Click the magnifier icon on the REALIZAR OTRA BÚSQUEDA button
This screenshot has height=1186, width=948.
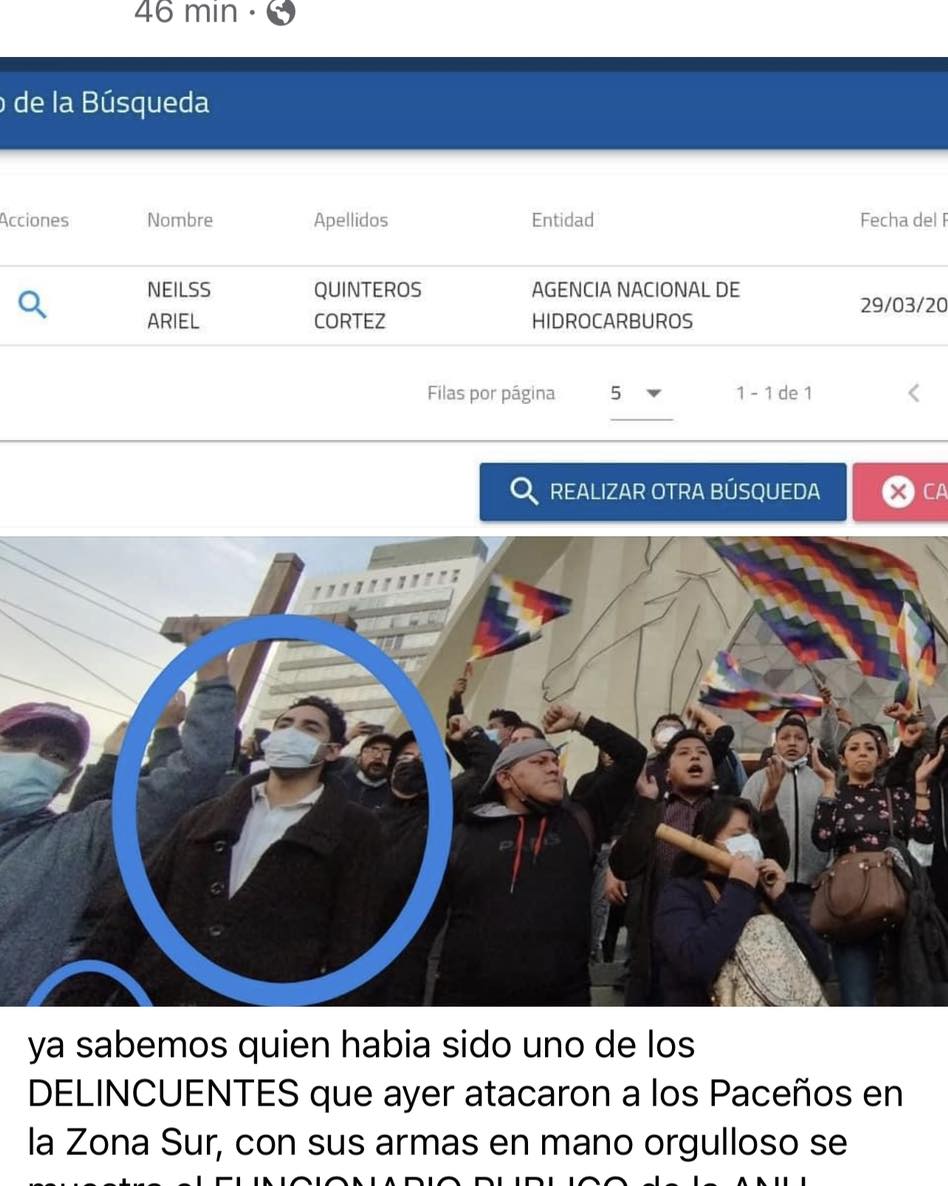tap(523, 491)
